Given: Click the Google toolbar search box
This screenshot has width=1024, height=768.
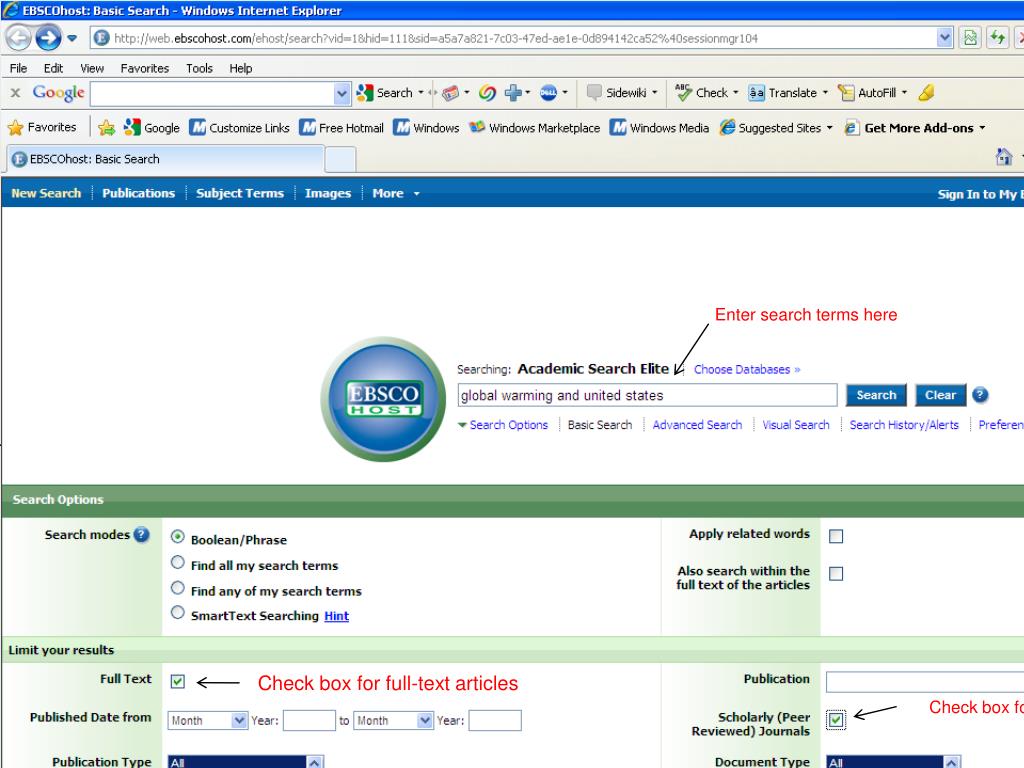Looking at the screenshot, I should (x=213, y=93).
